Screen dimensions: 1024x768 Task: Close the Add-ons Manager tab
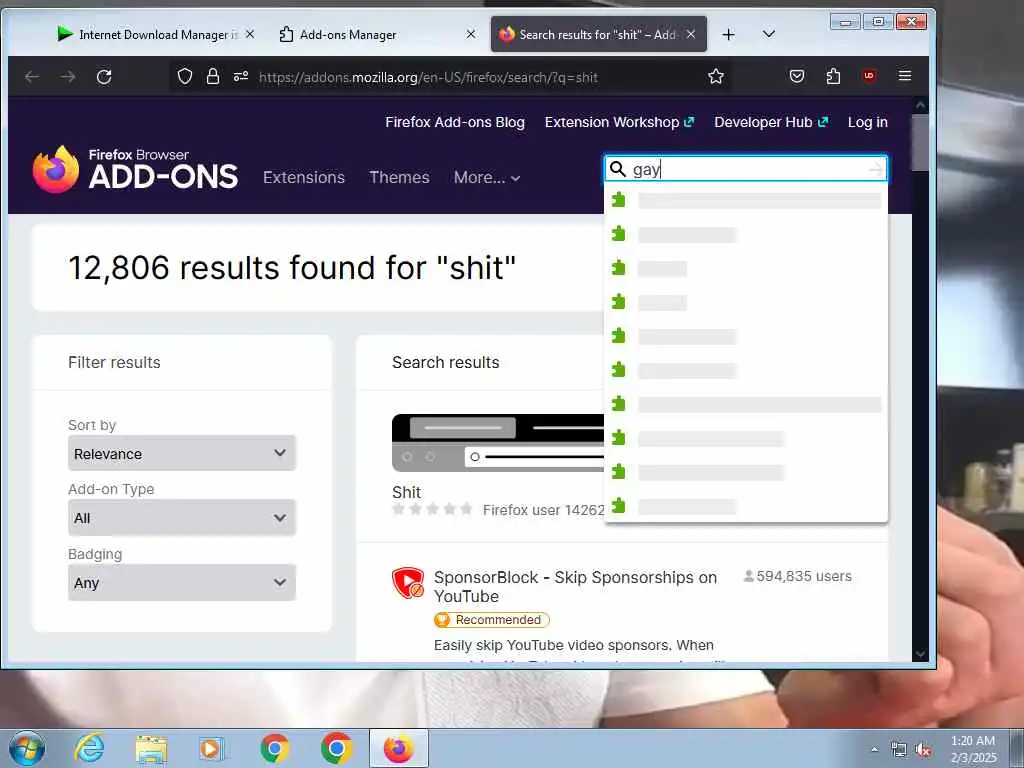pyautogui.click(x=471, y=34)
